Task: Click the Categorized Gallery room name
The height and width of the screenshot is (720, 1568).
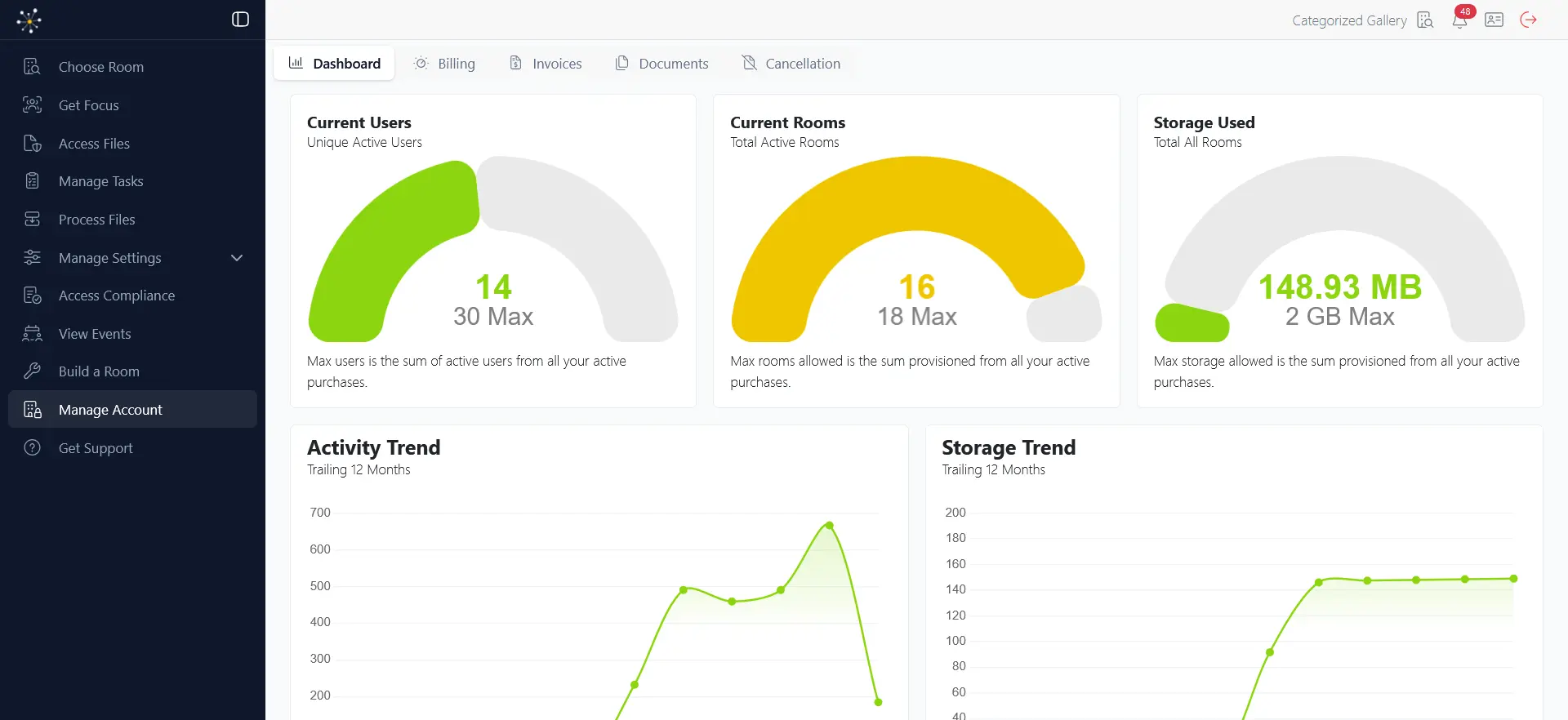Action: pyautogui.click(x=1349, y=20)
